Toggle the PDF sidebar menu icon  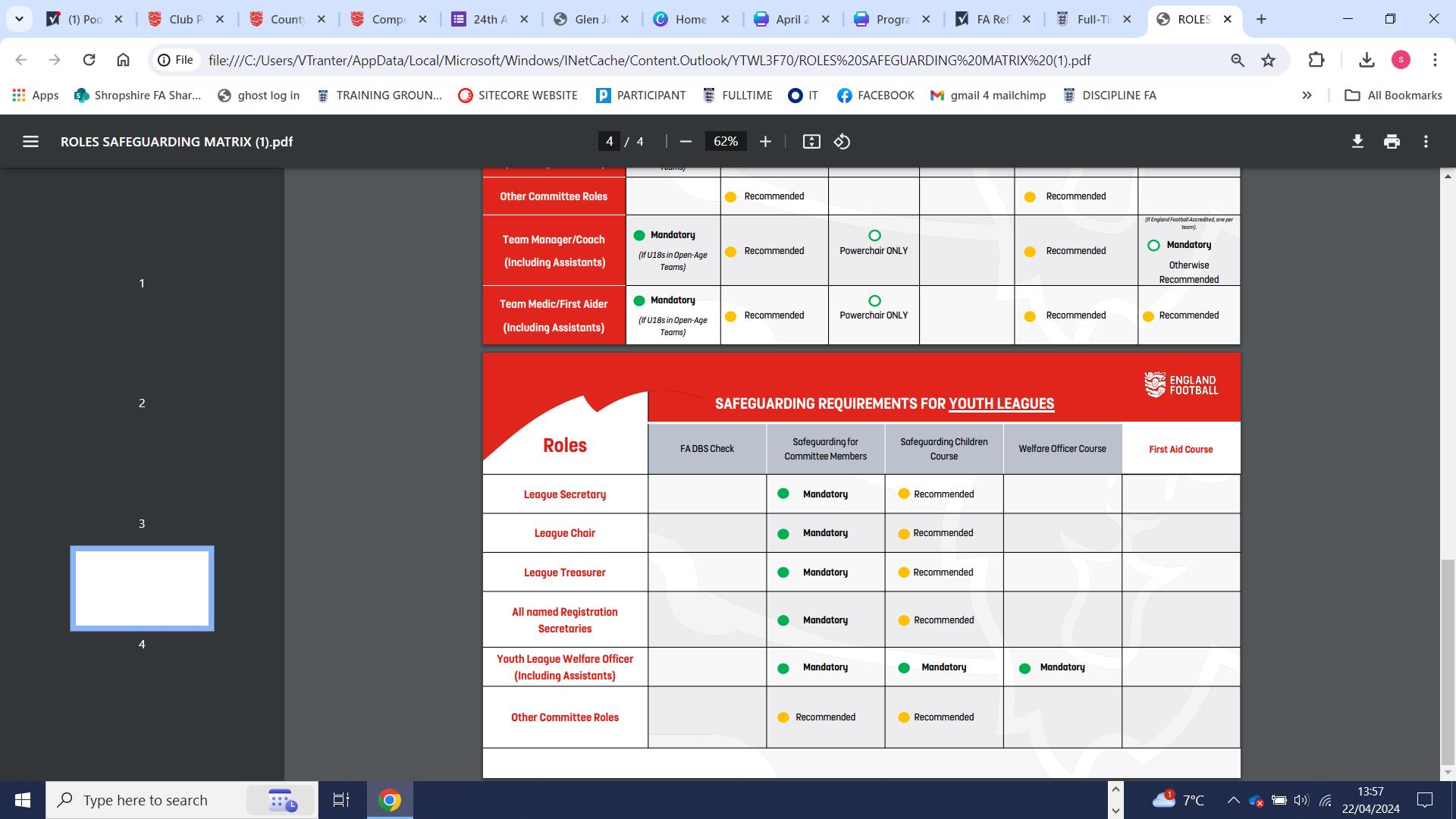coord(30,142)
